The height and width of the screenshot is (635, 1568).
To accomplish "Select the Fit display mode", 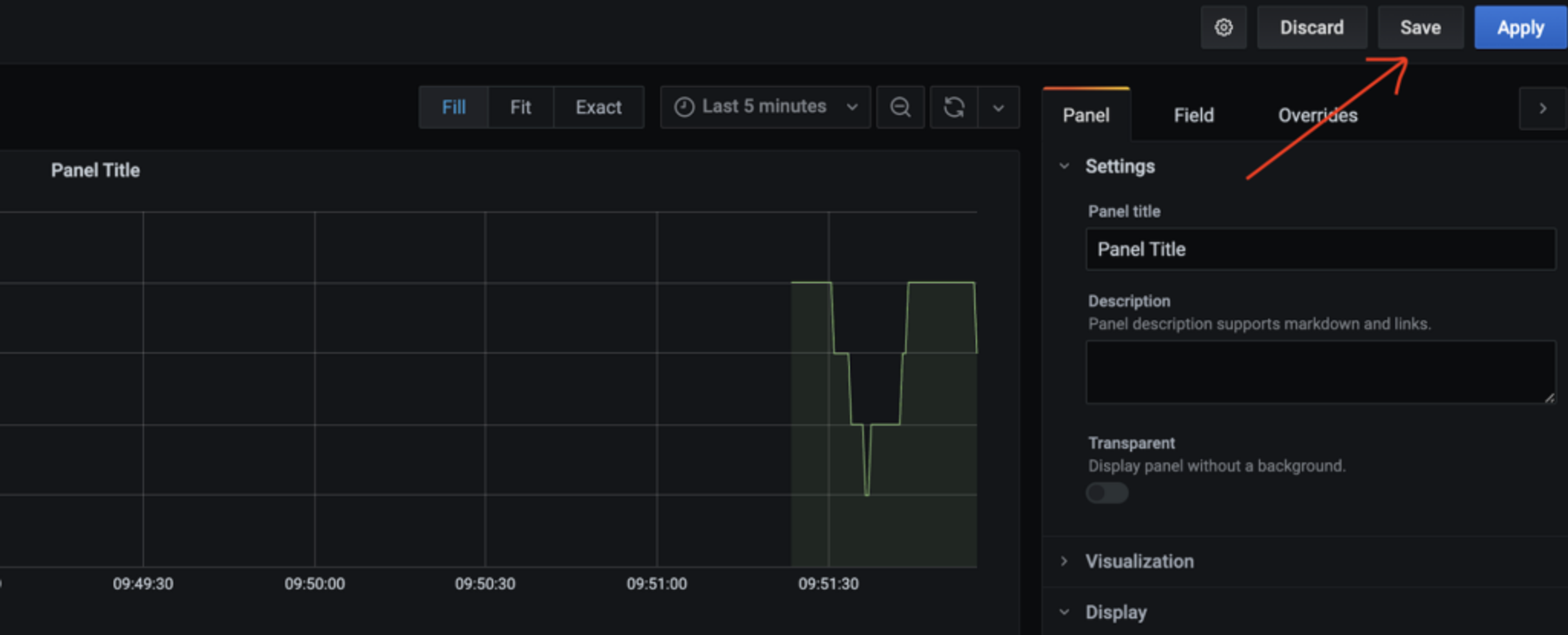I will coord(521,107).
